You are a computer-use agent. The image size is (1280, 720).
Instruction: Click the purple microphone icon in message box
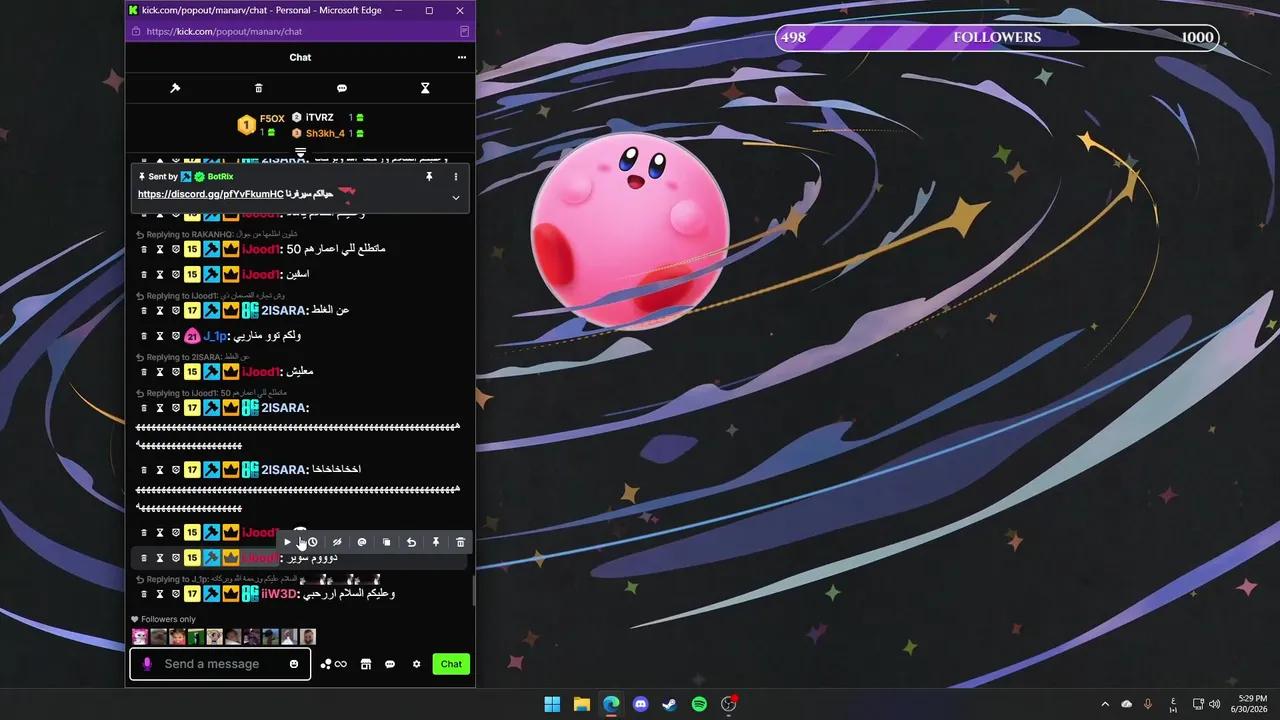pyautogui.click(x=147, y=664)
